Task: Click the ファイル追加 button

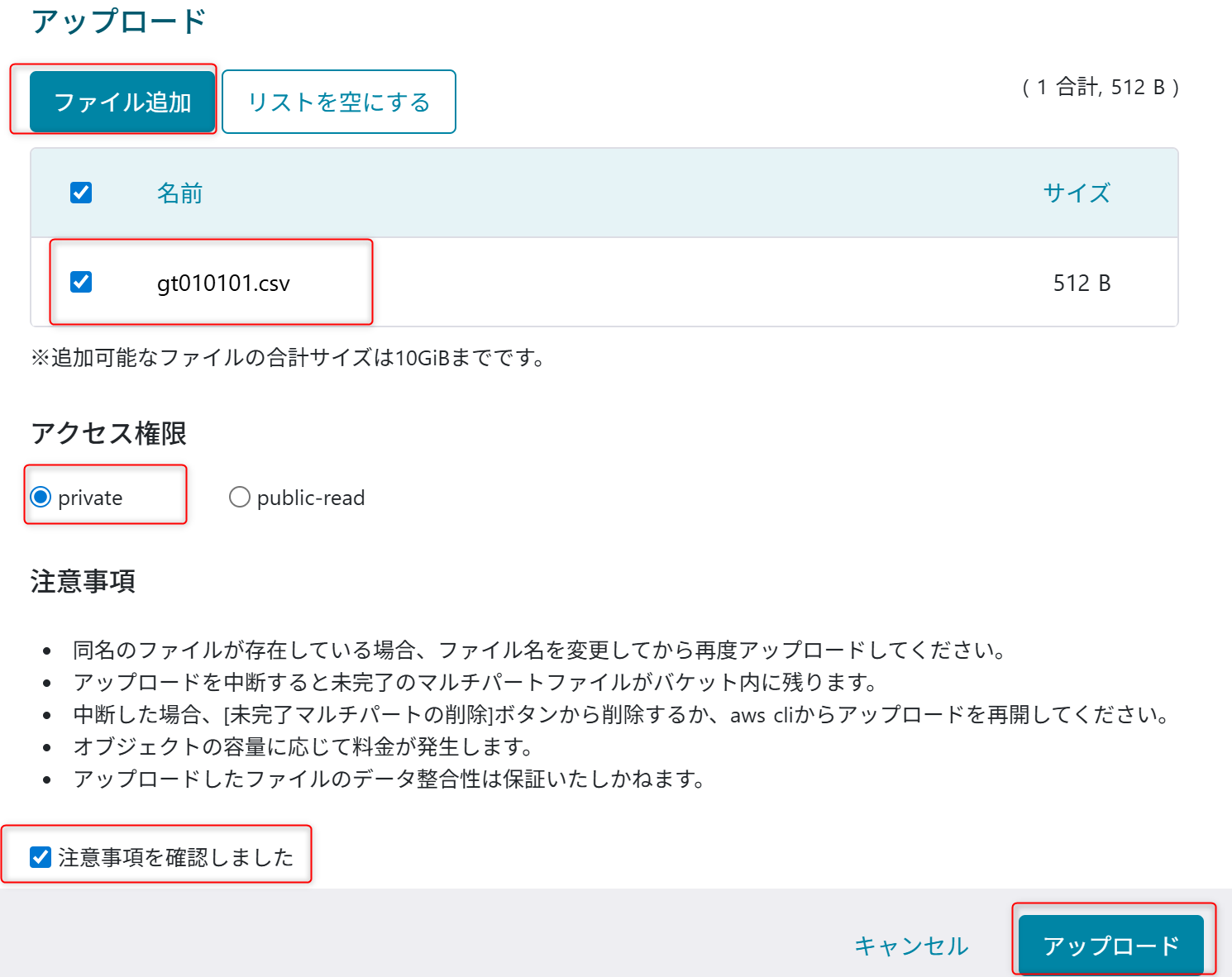Action: [122, 101]
